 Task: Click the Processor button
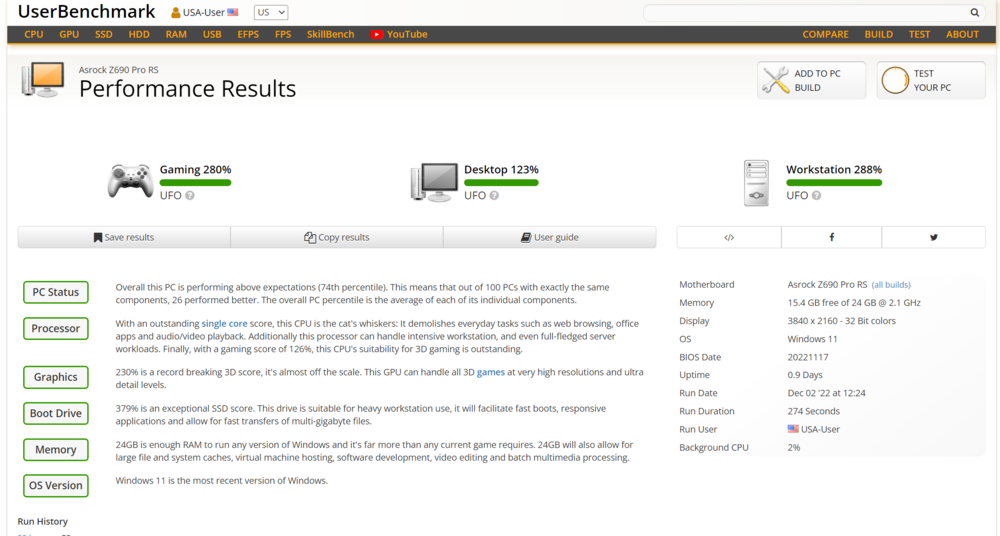(55, 329)
